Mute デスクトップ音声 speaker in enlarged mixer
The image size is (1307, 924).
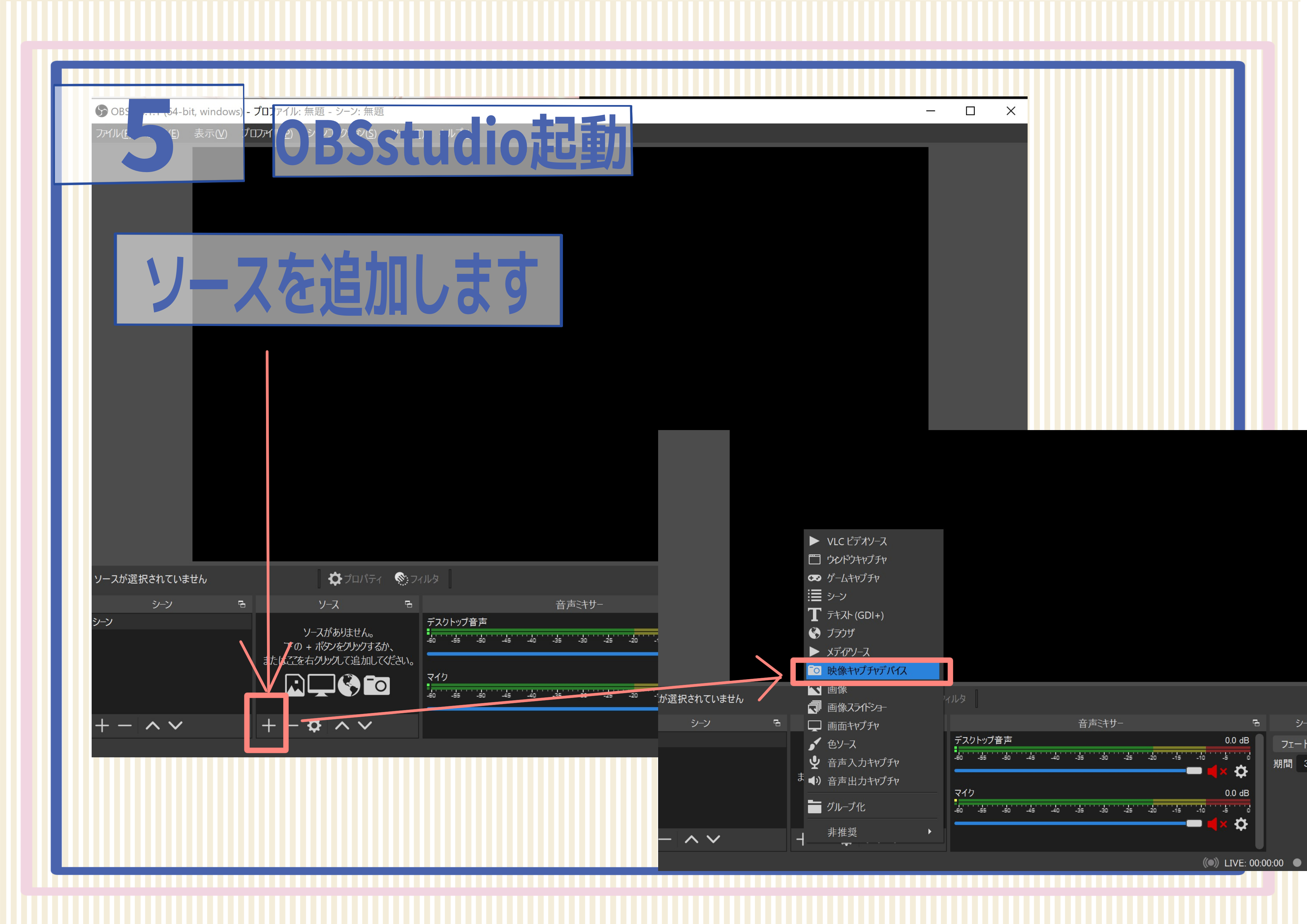coord(1217,771)
